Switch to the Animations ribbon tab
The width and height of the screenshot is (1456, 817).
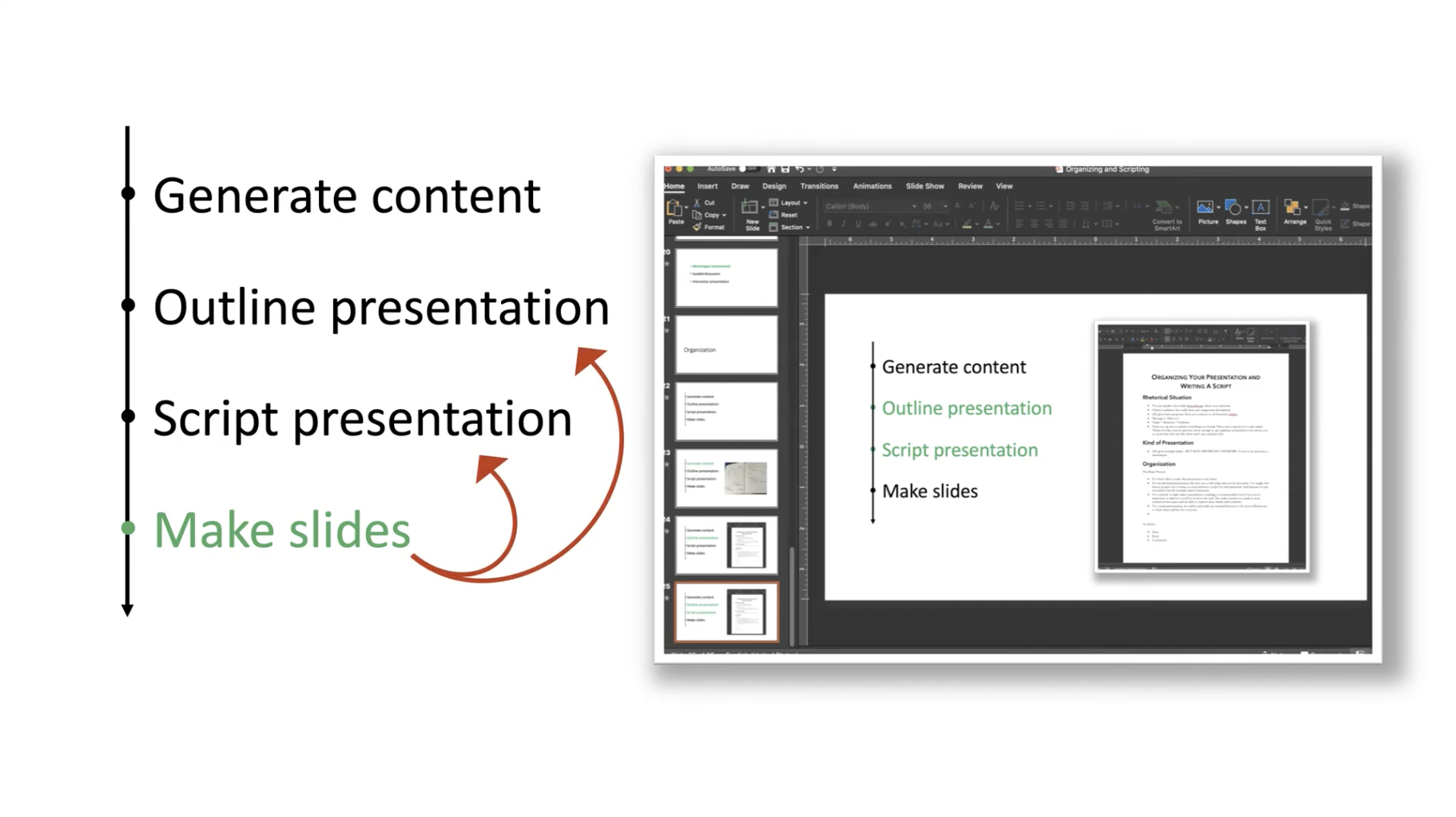(872, 186)
